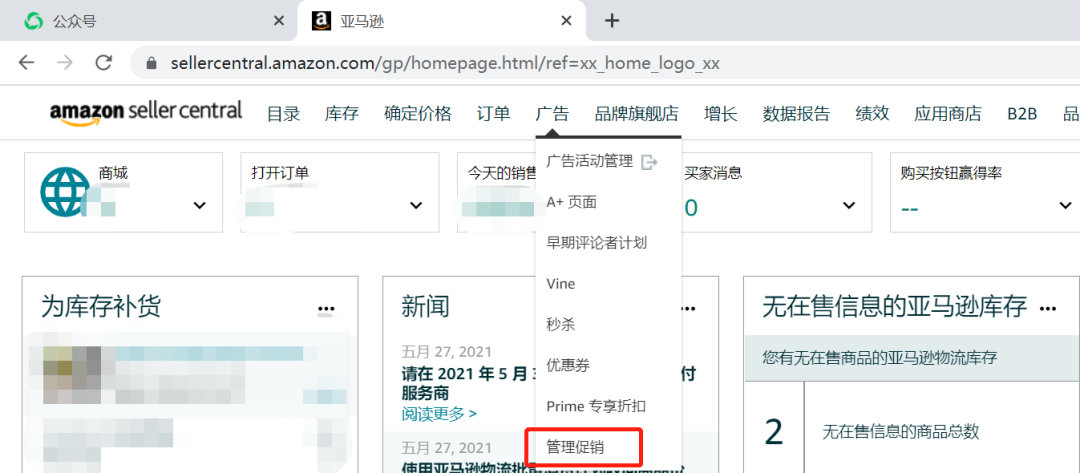Viewport: 1080px width, 473px height.
Task: Select 早期评论者计划 menu entry
Action: click(596, 243)
